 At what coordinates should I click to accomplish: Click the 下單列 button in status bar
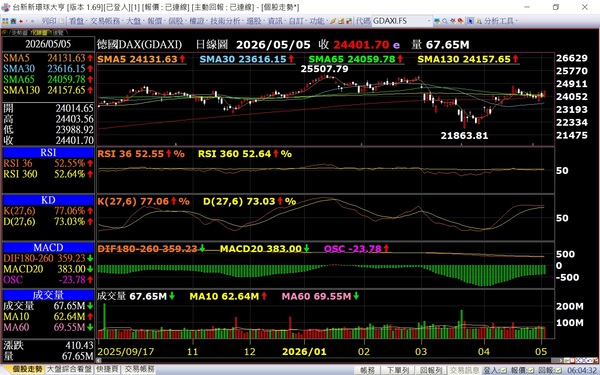398,370
